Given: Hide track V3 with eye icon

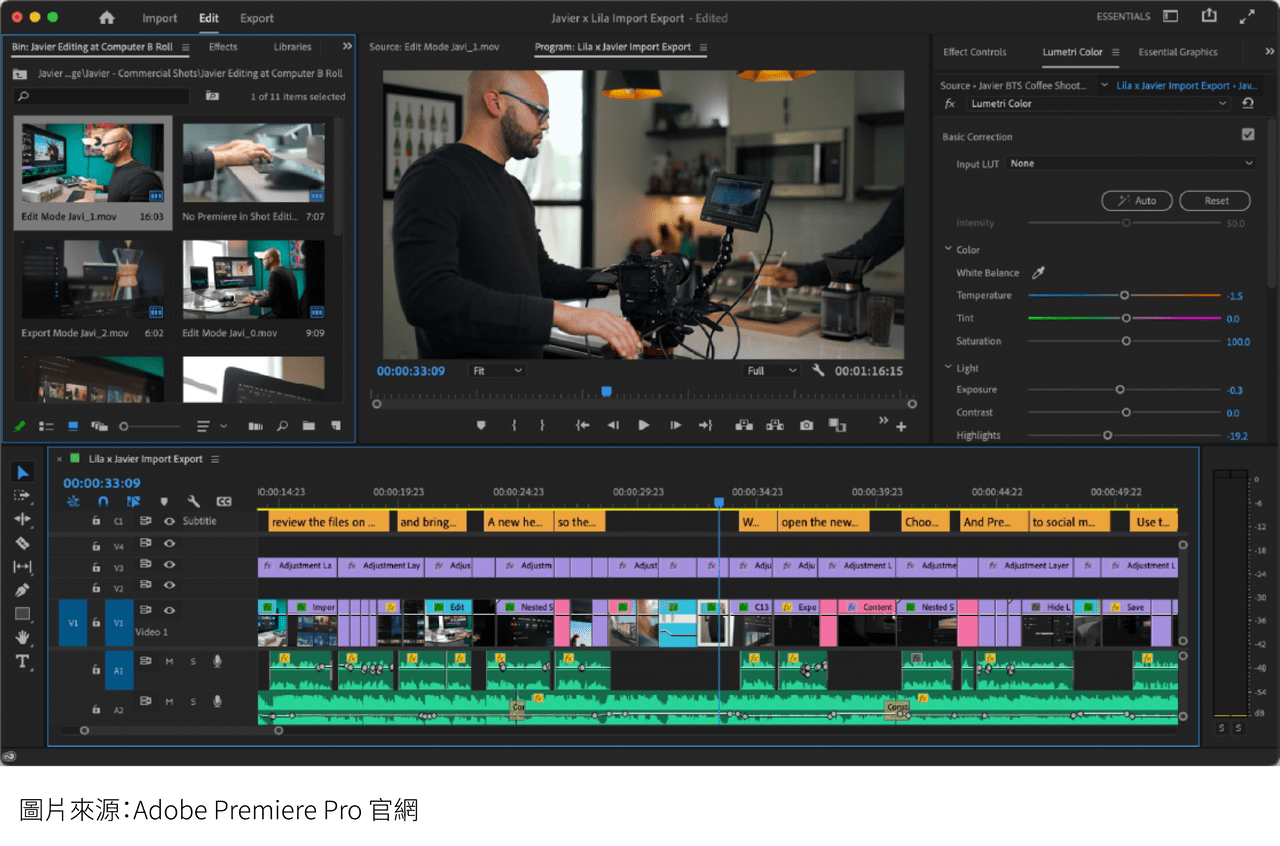Looking at the screenshot, I should click(x=169, y=565).
